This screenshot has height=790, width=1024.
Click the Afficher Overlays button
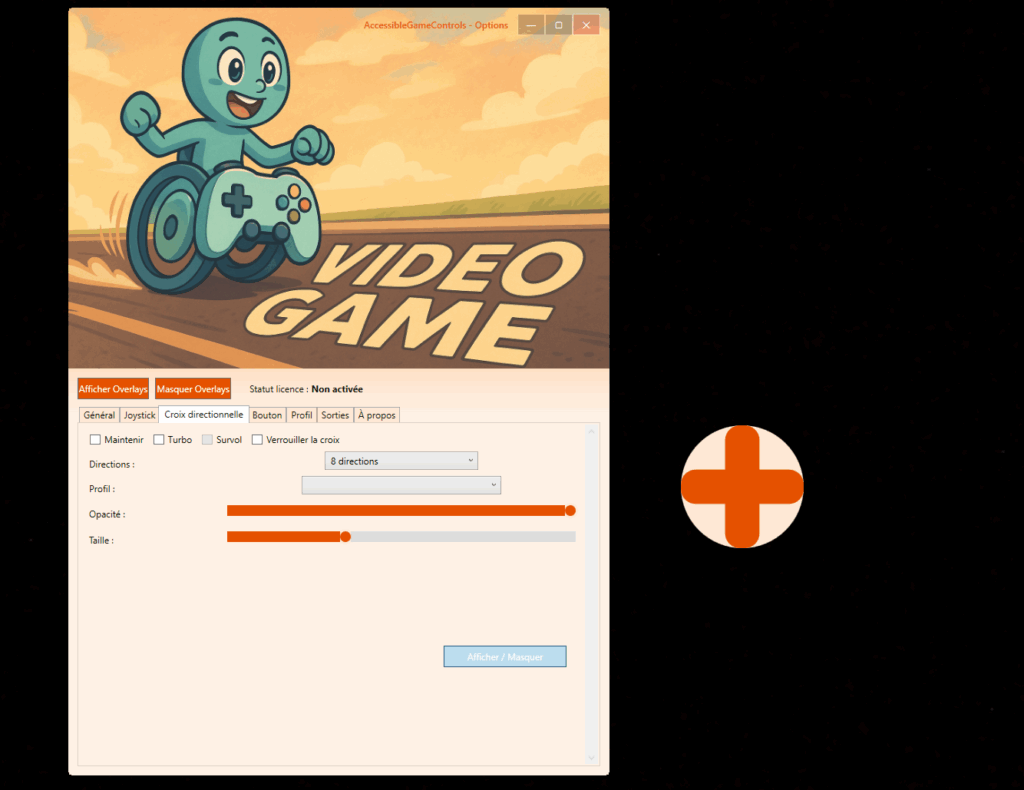coord(113,389)
